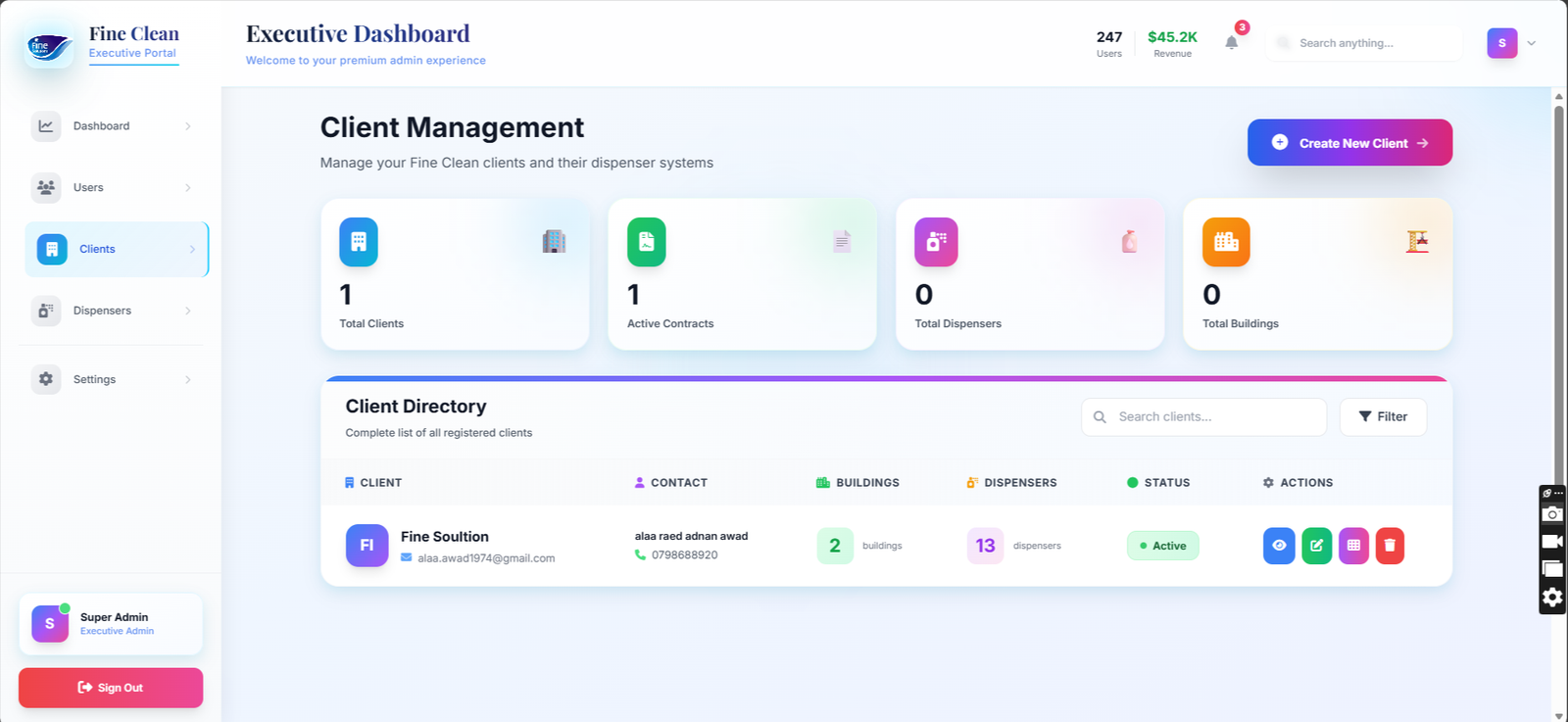Click the CLIENT column header
The height and width of the screenshot is (722, 1568).
coord(373,483)
